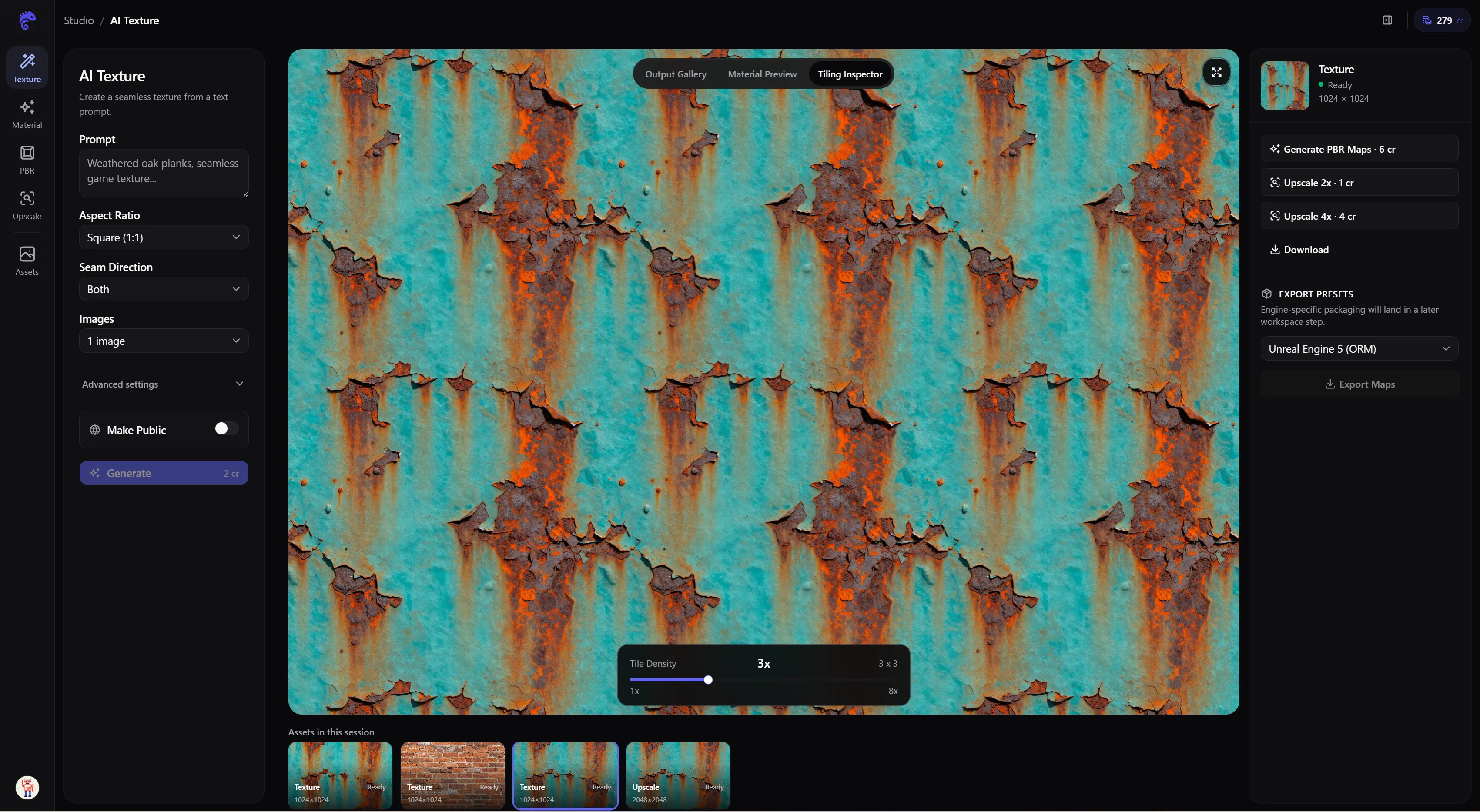Focus the Prompt text field
1480x812 pixels.
164,173
